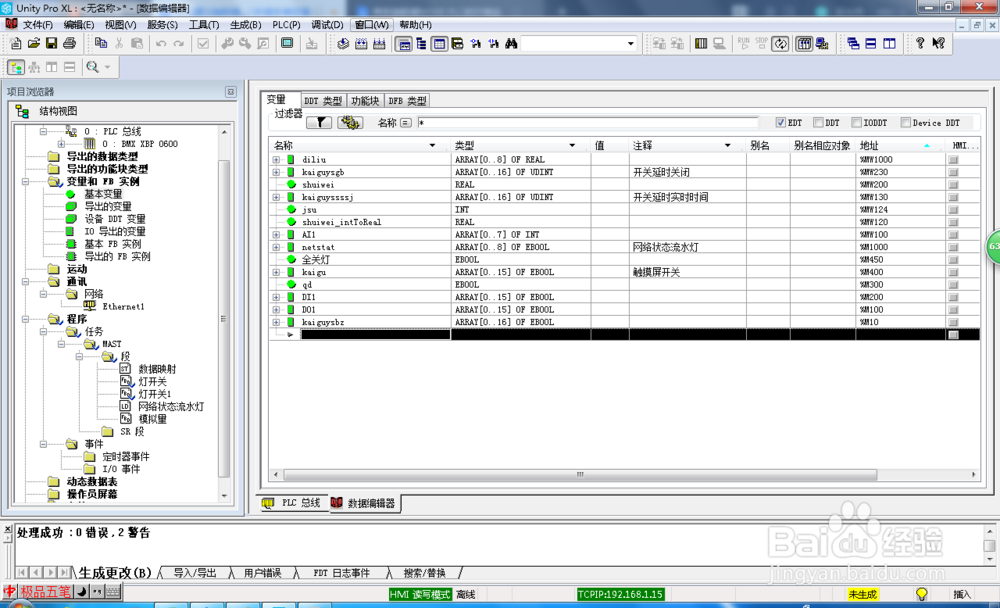Select the Ethernet1 network tree item
The height and width of the screenshot is (608, 1000).
123,307
